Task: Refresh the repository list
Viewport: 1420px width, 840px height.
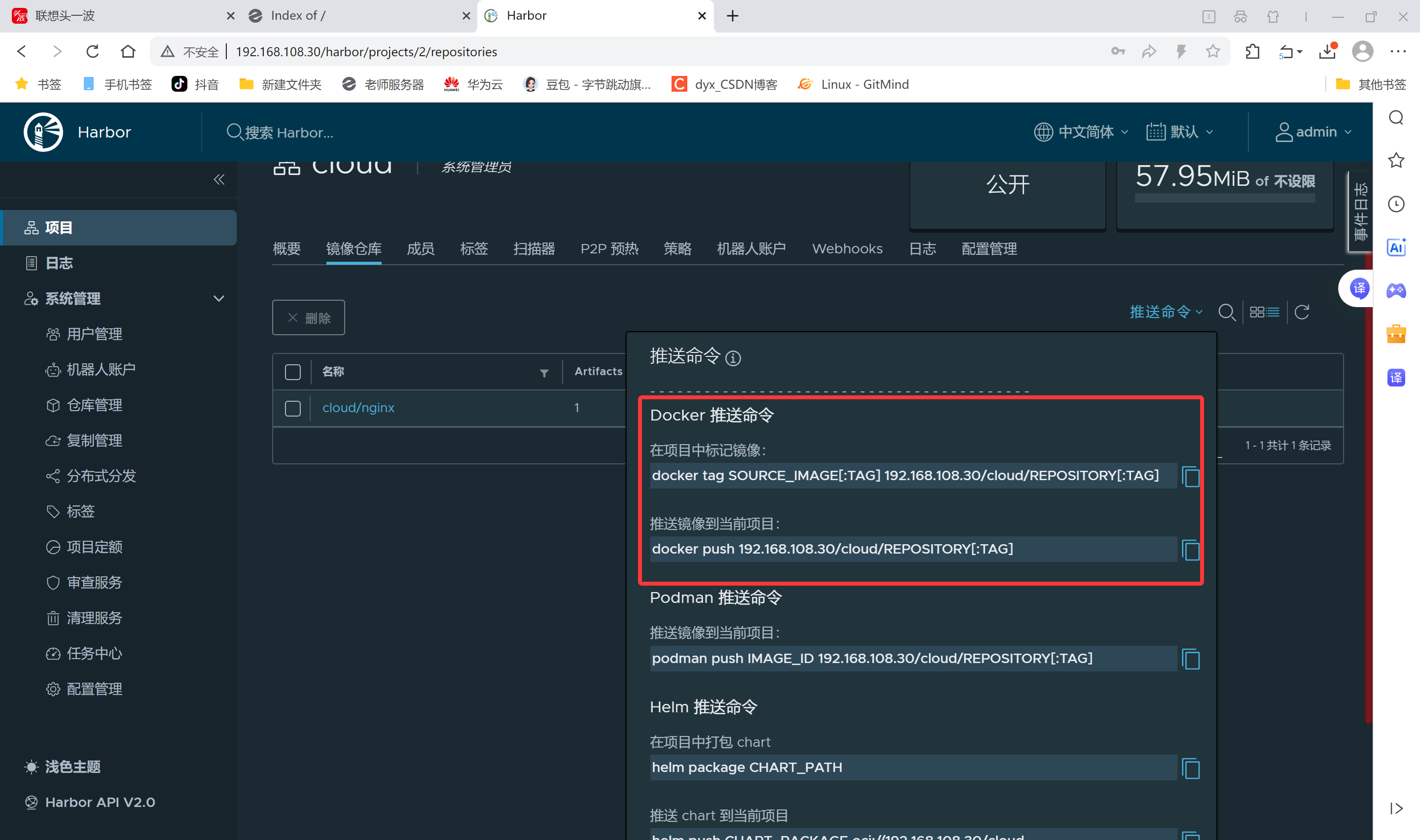Action: pyautogui.click(x=1301, y=312)
